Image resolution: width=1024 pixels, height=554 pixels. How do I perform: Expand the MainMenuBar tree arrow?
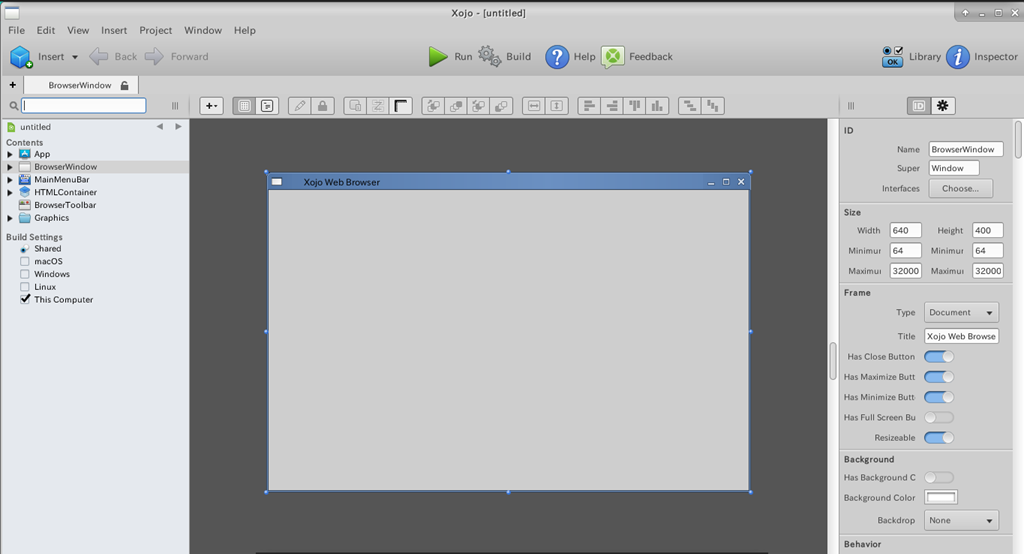[10, 180]
